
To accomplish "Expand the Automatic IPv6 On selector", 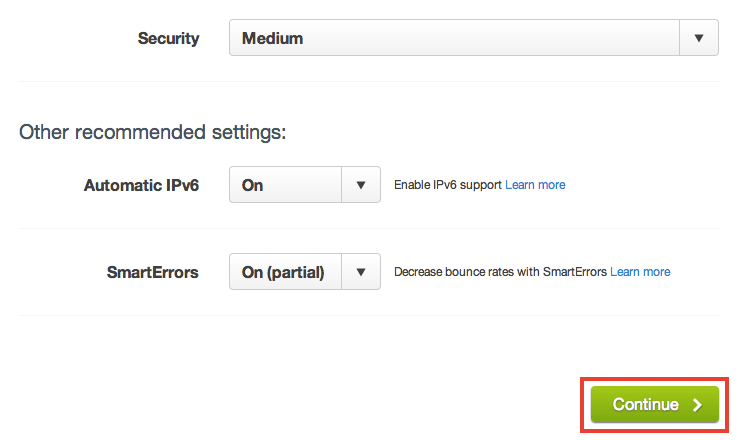I will [x=305, y=185].
